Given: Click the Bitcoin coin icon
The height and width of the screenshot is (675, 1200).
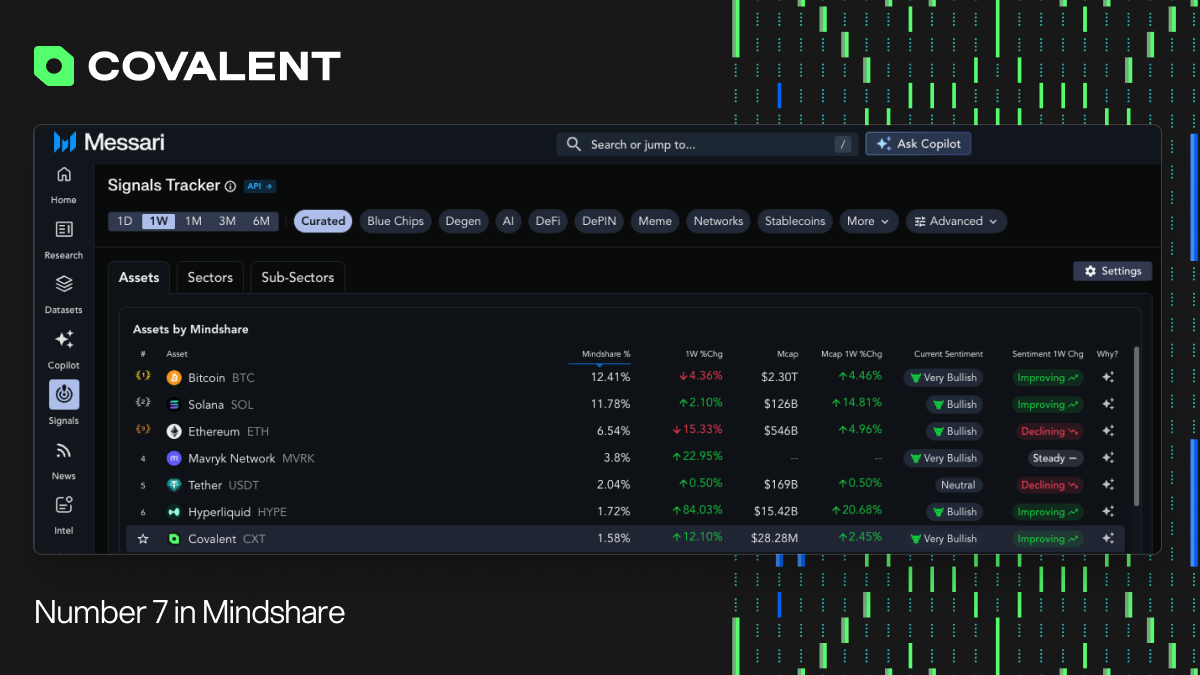Looking at the screenshot, I should 174,378.
